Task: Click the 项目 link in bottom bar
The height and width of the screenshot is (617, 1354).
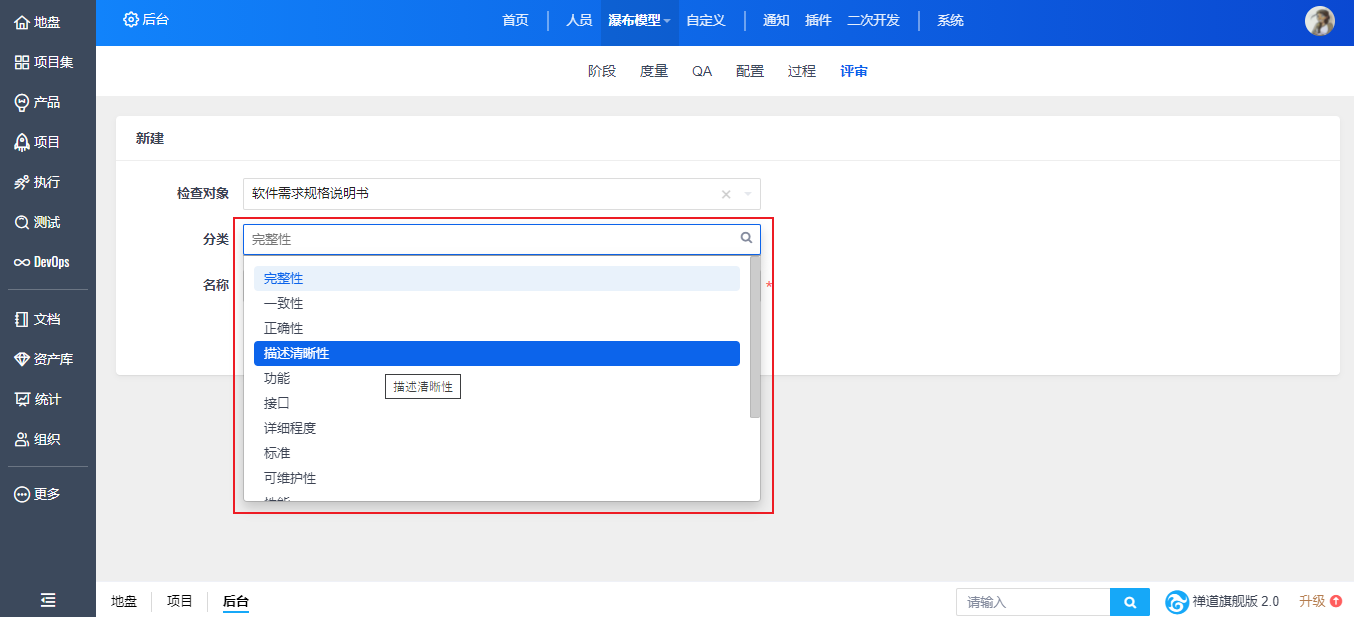Action: coord(180,601)
